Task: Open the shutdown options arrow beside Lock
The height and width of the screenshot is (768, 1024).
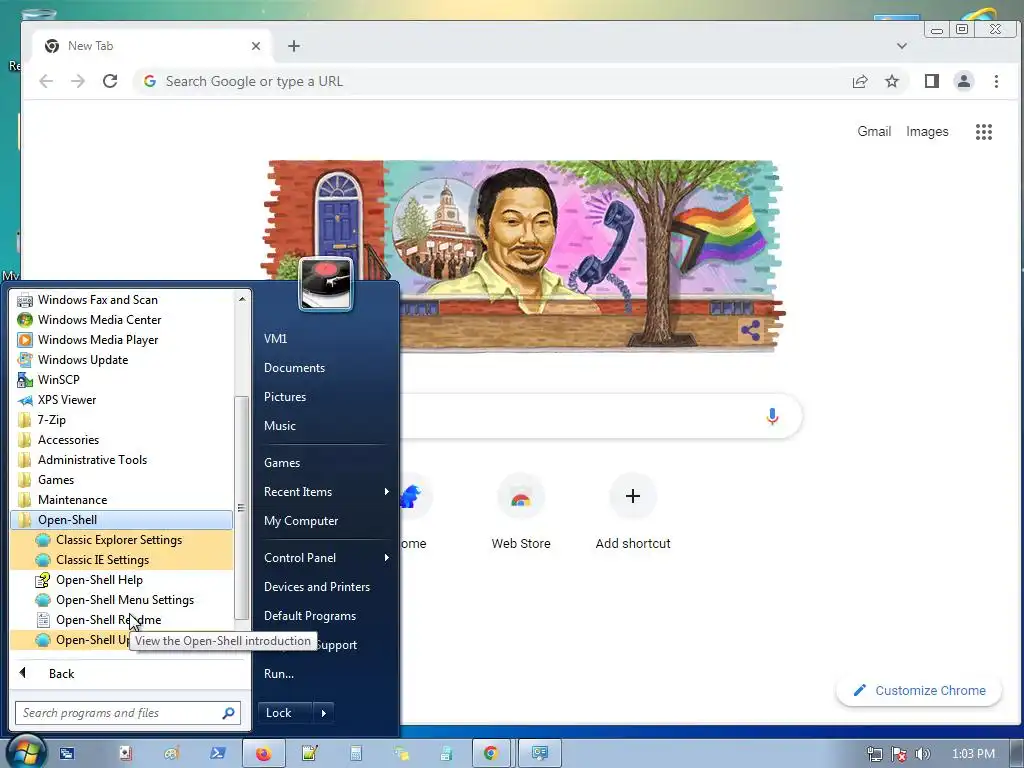Action: click(324, 713)
